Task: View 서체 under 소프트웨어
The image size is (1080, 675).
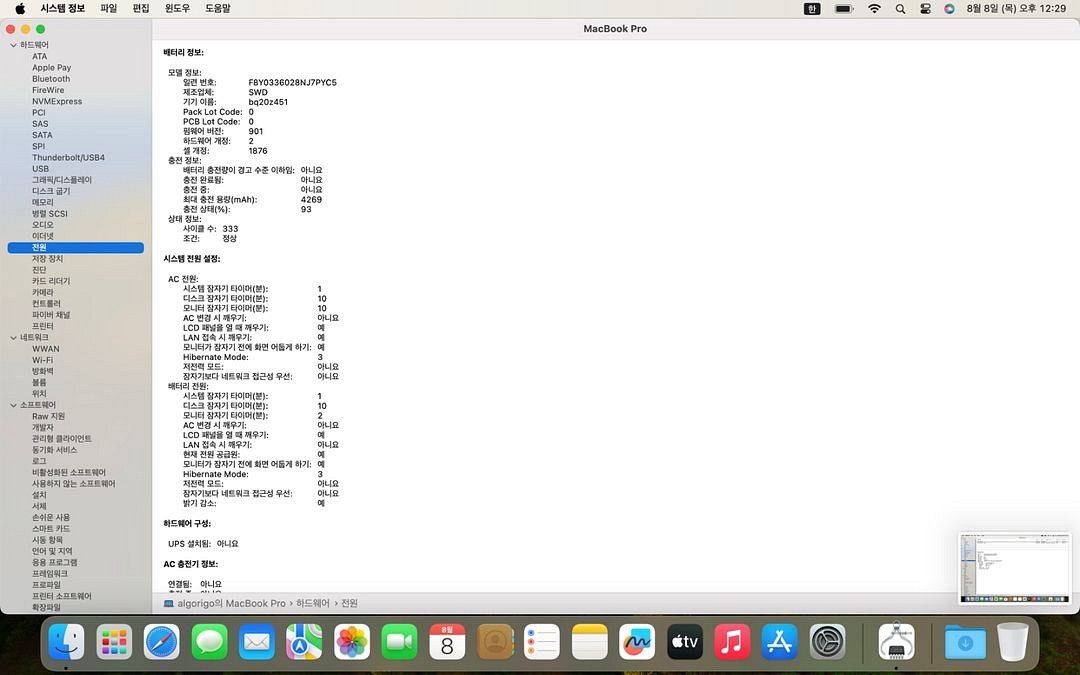Action: tap(39, 506)
